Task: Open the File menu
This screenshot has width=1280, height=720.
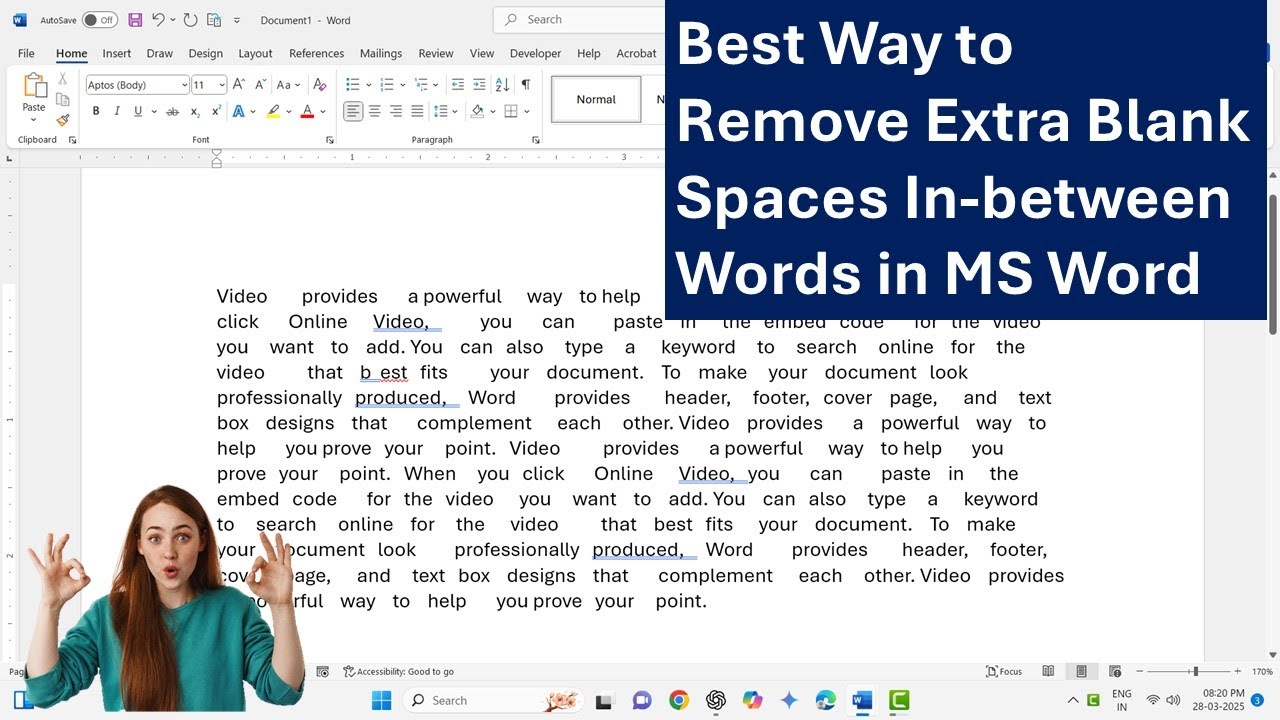Action: [26, 54]
